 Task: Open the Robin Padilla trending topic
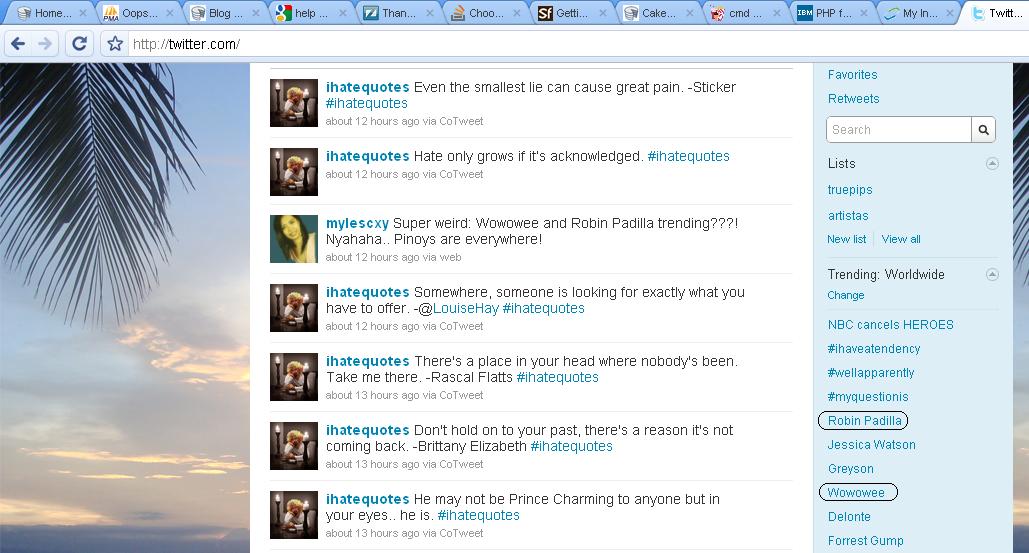point(865,421)
